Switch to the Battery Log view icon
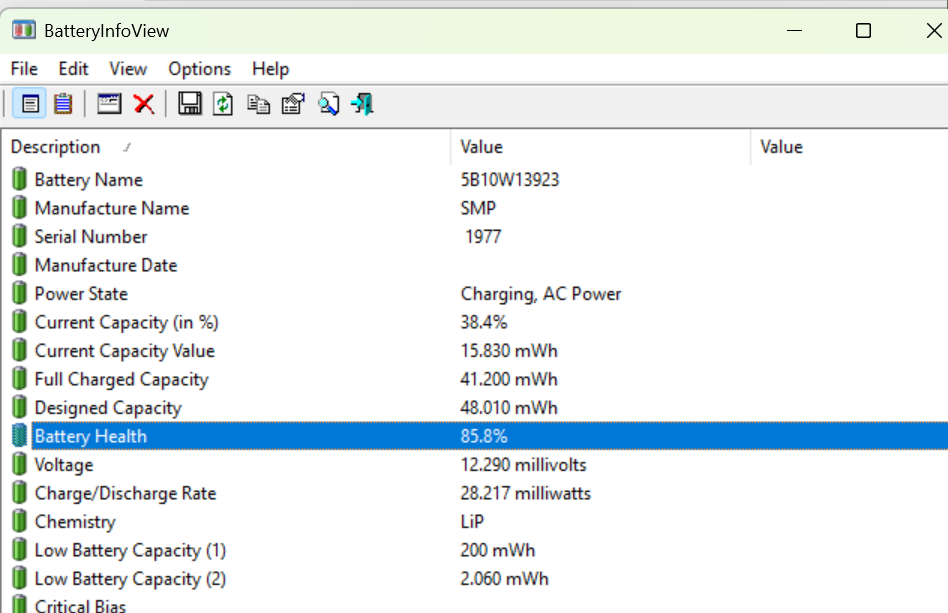948x613 pixels. [63, 104]
